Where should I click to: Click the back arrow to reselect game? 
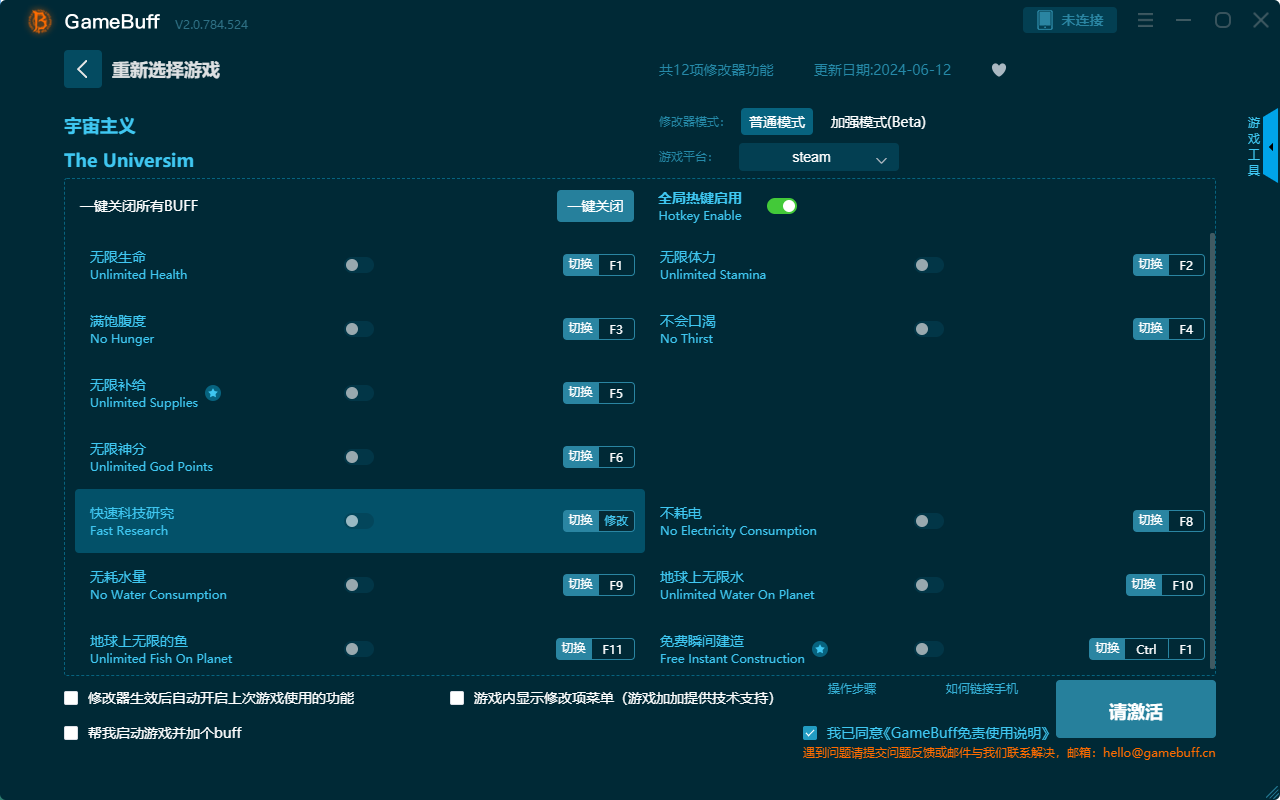coord(83,69)
